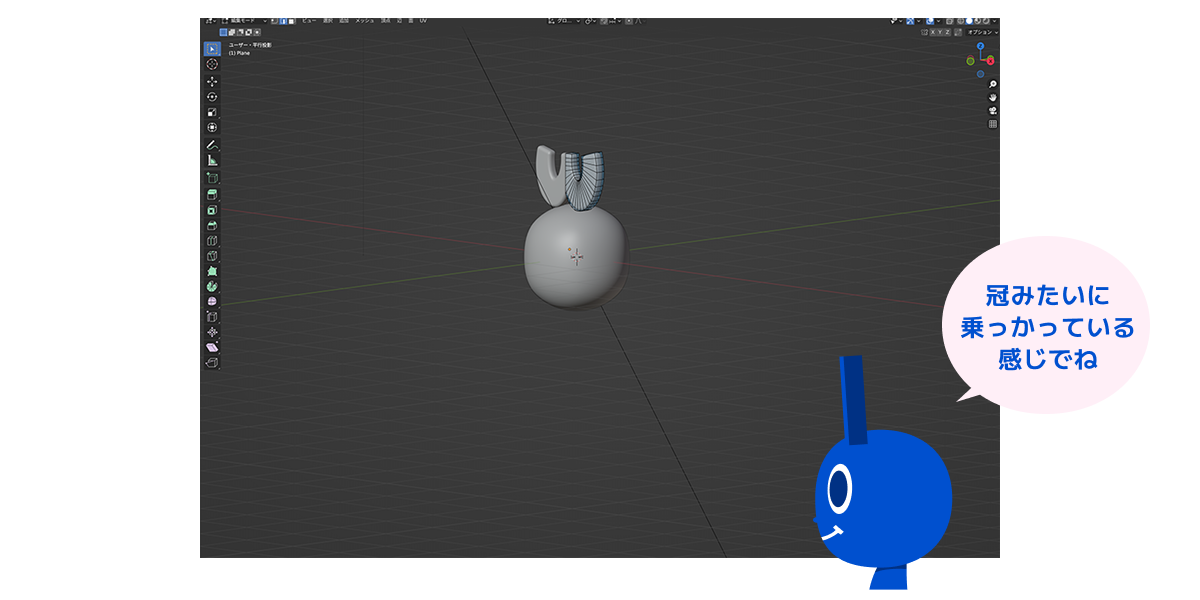The height and width of the screenshot is (600, 1200).
Task: Toggle X-ray display in header
Action: [949, 20]
